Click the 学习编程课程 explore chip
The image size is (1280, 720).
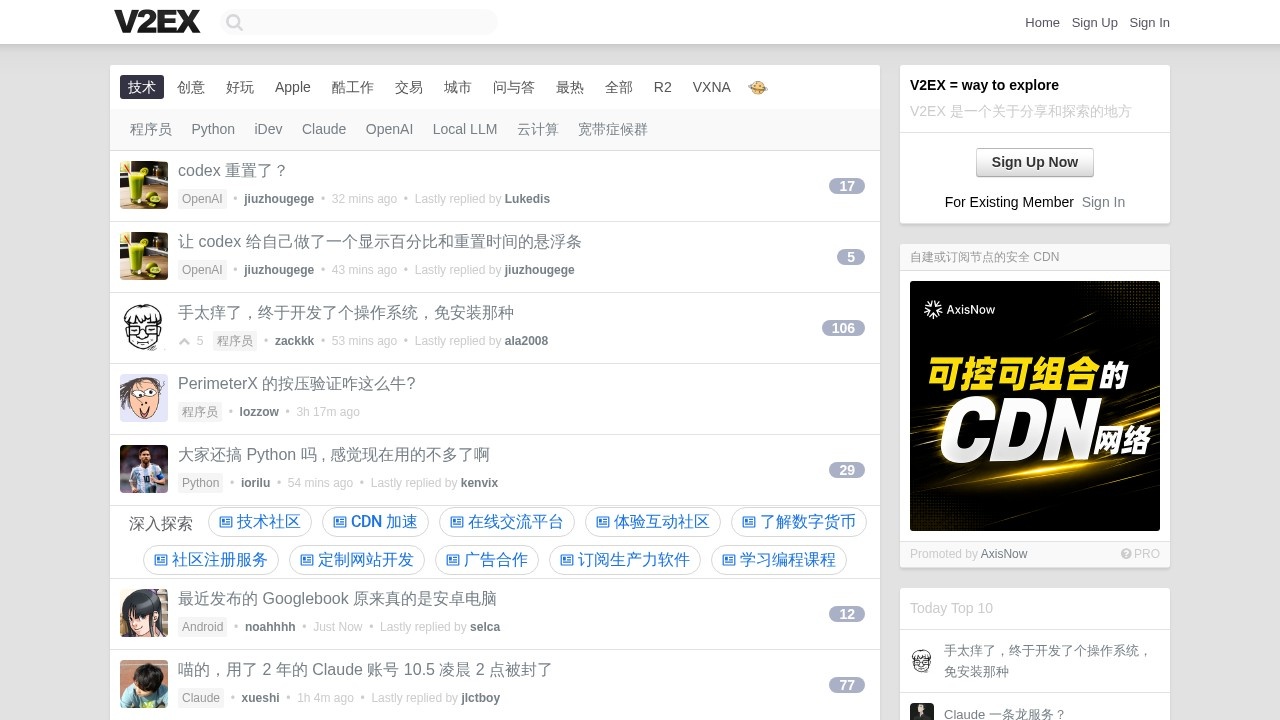[x=779, y=560]
